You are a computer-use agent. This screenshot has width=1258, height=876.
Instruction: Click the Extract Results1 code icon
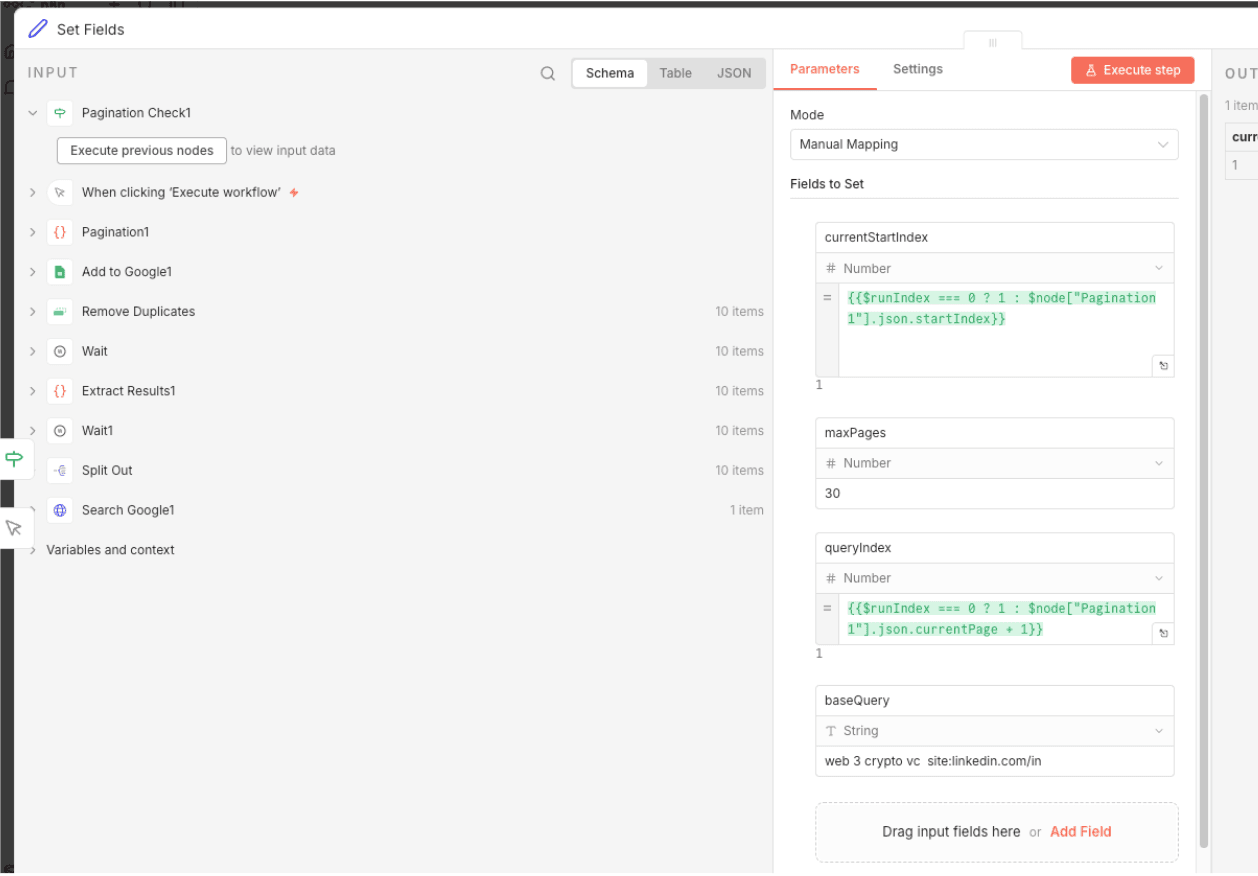point(60,391)
